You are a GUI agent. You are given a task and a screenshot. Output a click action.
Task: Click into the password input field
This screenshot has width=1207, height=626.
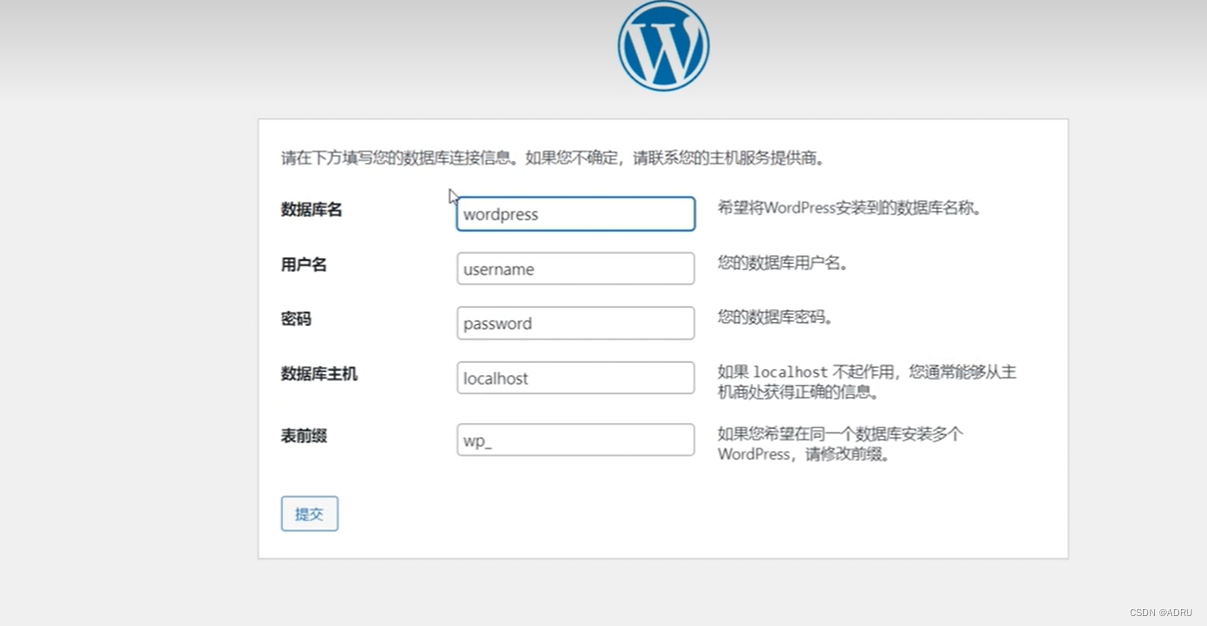(x=576, y=323)
